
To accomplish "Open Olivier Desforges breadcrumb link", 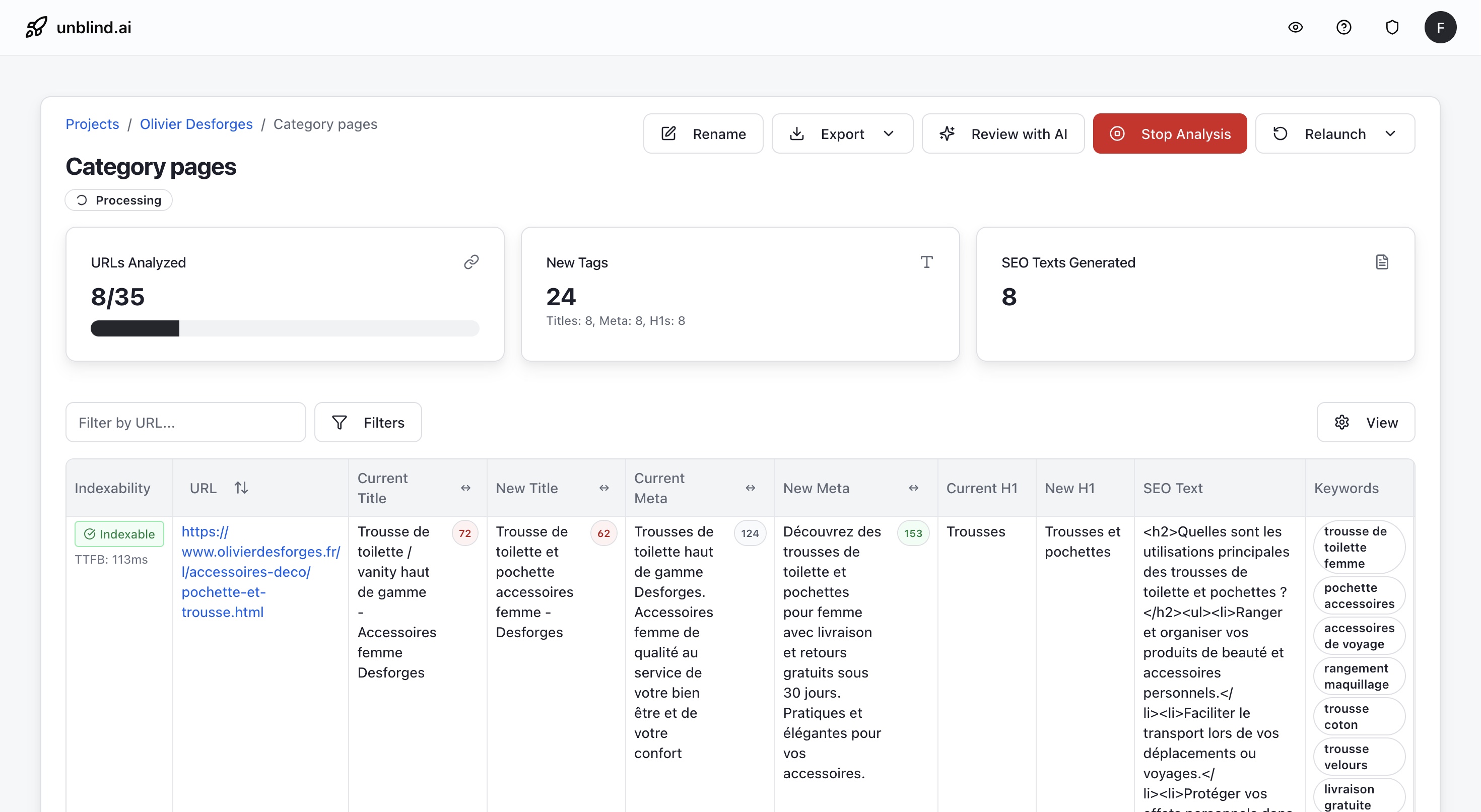I will pyautogui.click(x=196, y=123).
